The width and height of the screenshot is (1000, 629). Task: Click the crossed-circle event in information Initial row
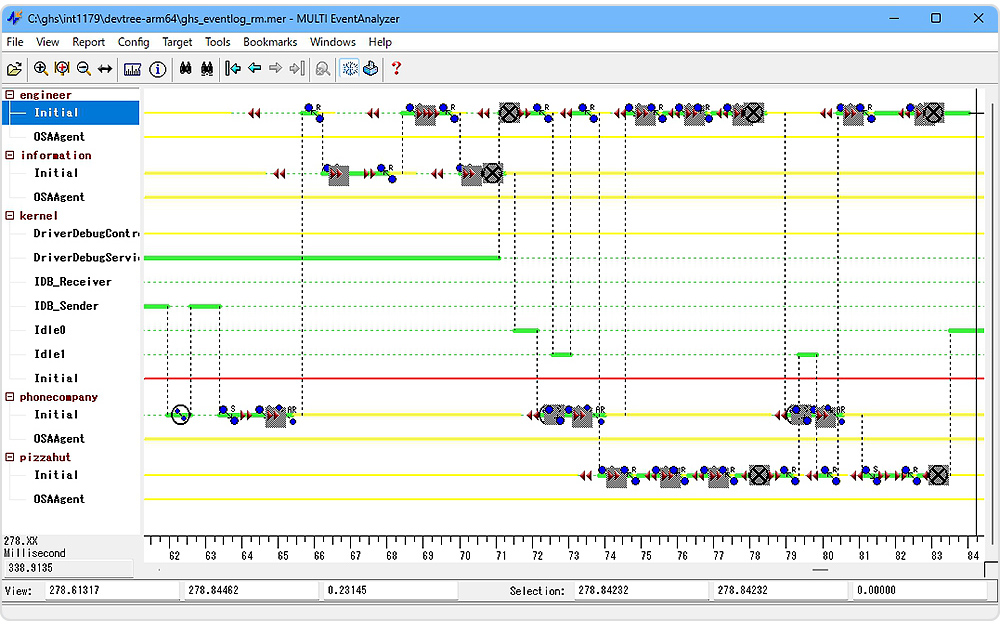[492, 173]
